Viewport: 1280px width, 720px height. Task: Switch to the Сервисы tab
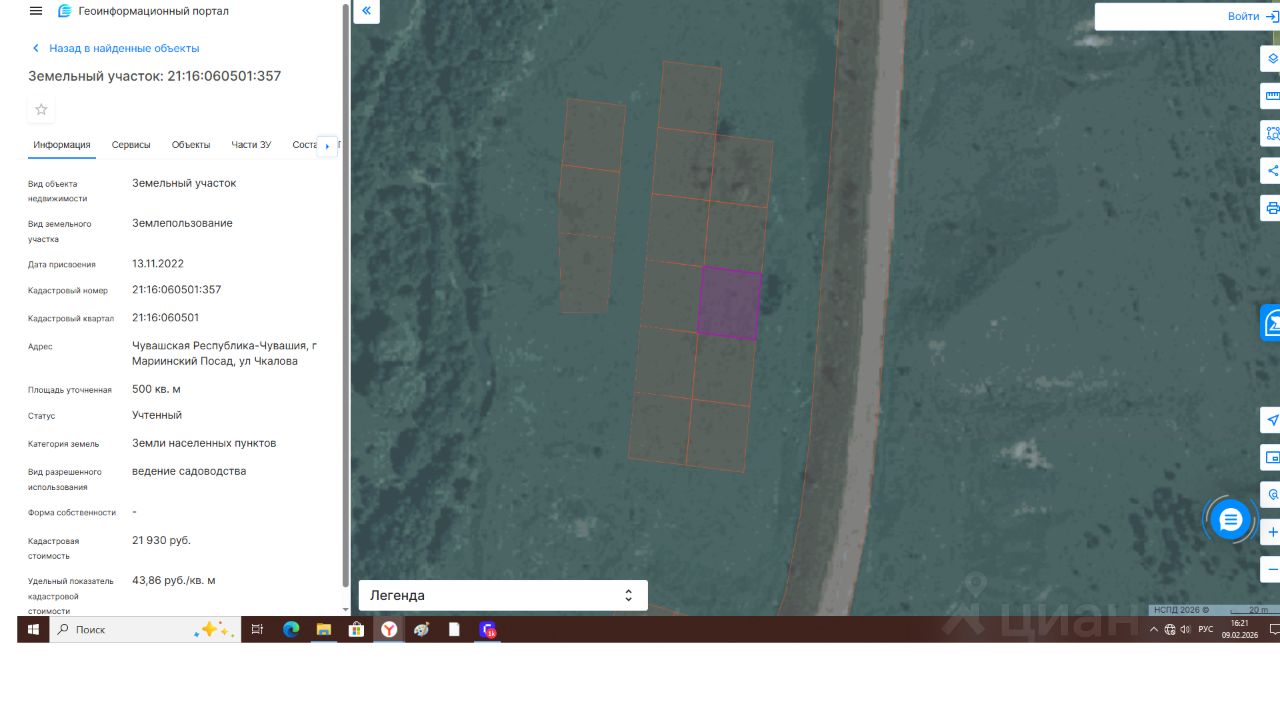coord(131,145)
